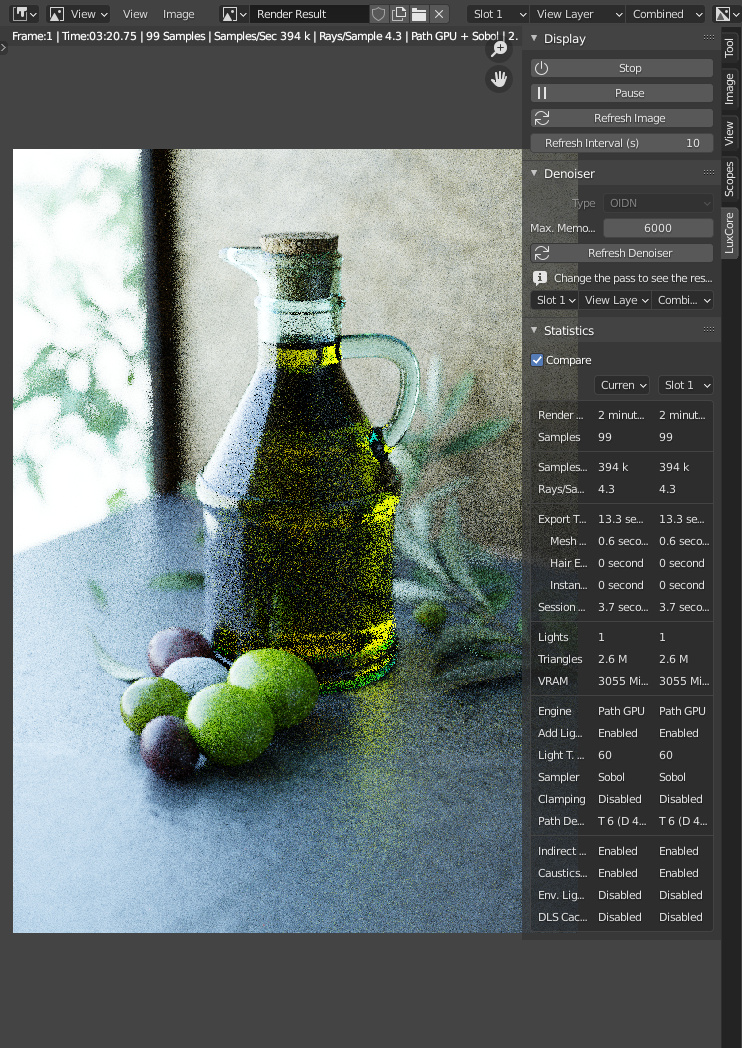742x1048 pixels.
Task: Click the Sampler row label
Action: [559, 777]
